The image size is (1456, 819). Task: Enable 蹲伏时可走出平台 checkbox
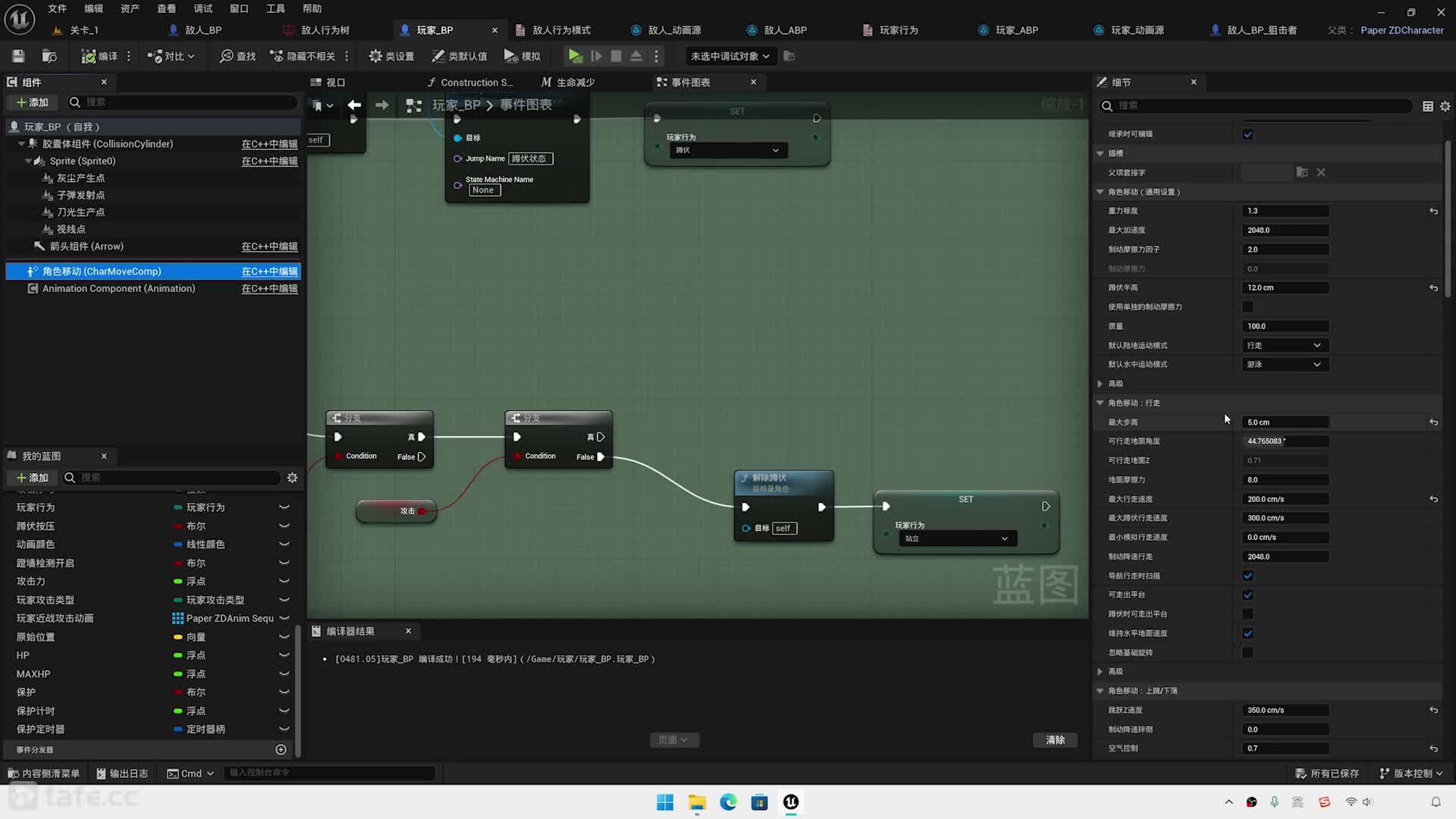[1247, 614]
